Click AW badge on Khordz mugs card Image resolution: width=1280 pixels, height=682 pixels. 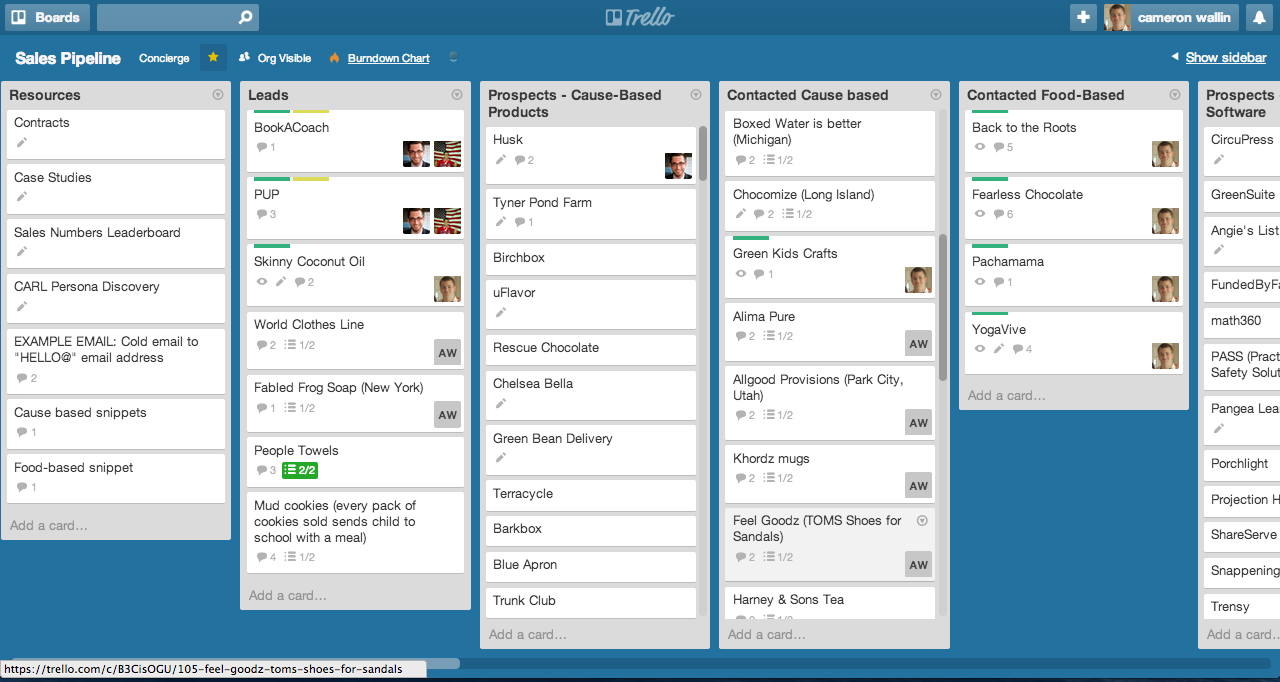pyautogui.click(x=918, y=486)
